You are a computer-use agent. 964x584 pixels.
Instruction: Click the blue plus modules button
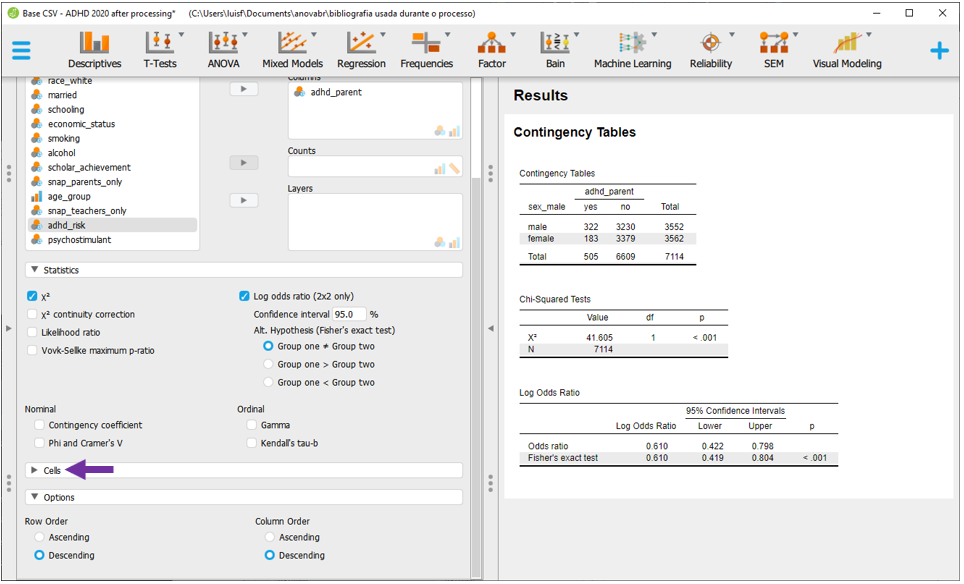pos(939,51)
